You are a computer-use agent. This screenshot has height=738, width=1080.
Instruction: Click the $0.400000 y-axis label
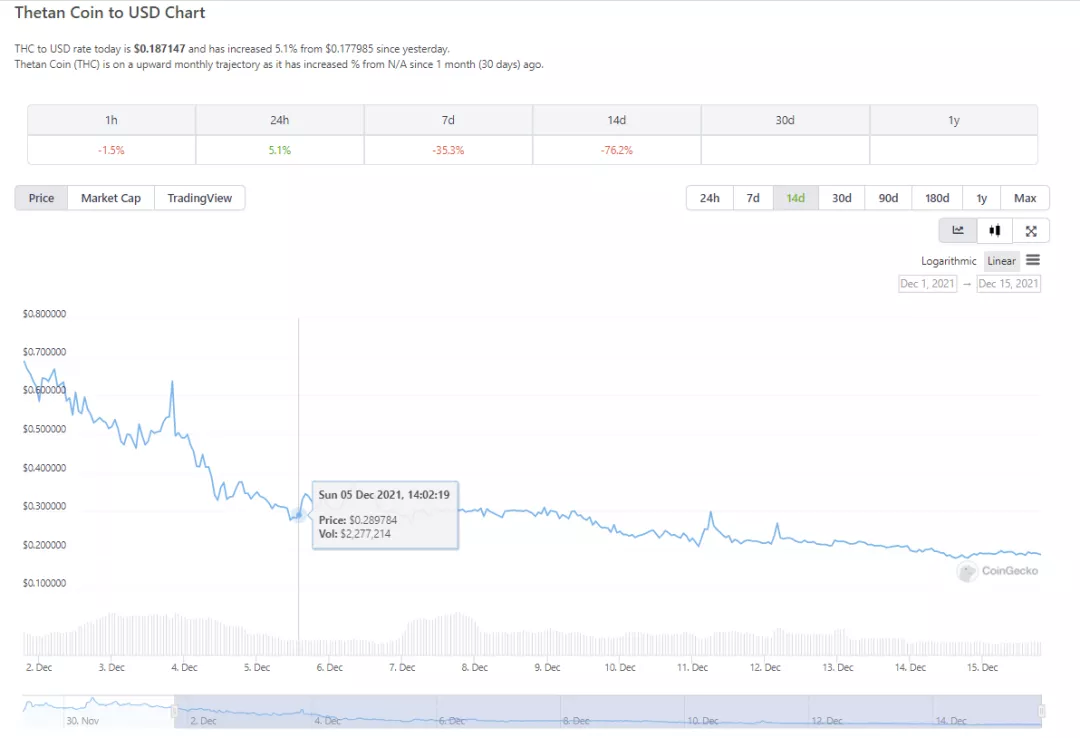(x=44, y=468)
